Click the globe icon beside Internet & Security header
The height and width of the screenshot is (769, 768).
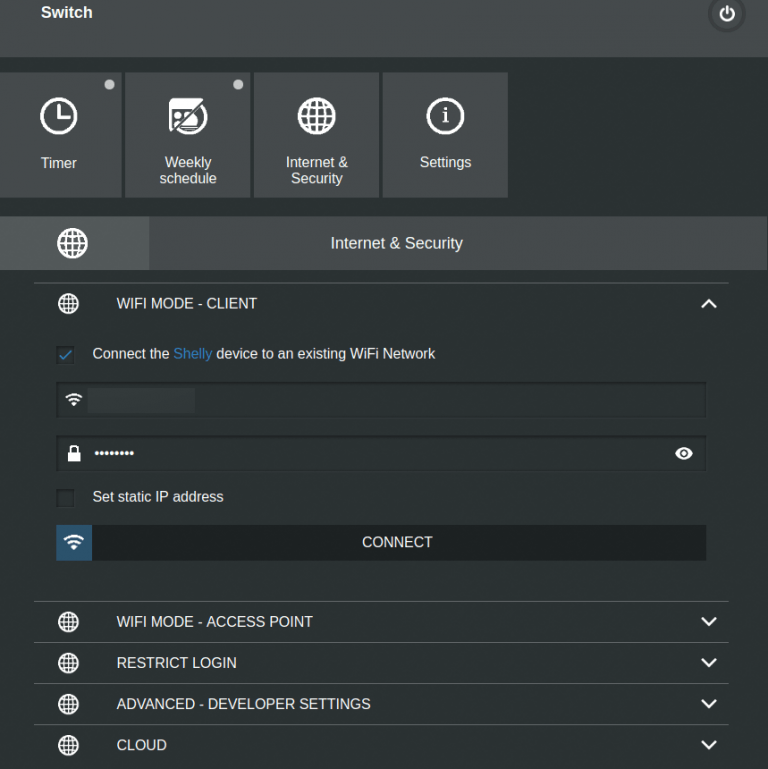[x=72, y=243]
